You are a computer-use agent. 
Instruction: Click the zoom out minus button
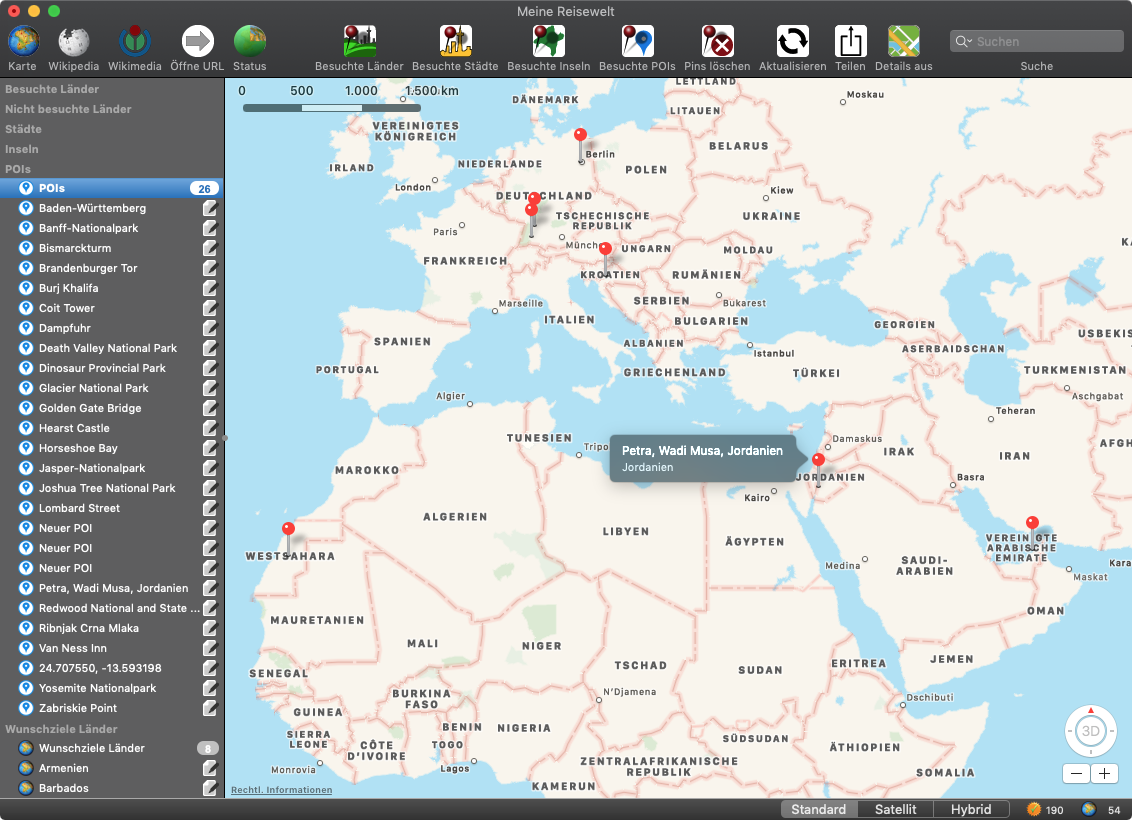[1076, 773]
